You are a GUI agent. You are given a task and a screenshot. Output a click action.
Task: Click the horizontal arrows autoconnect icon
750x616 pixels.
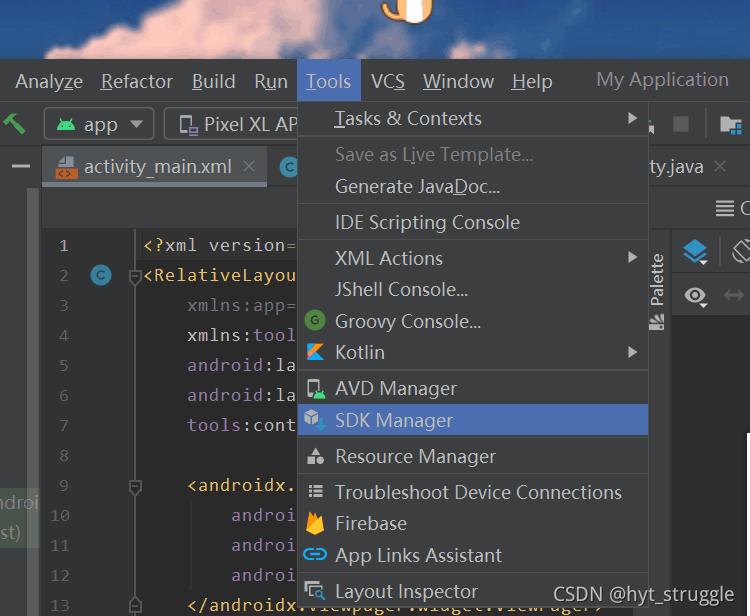[x=734, y=295]
